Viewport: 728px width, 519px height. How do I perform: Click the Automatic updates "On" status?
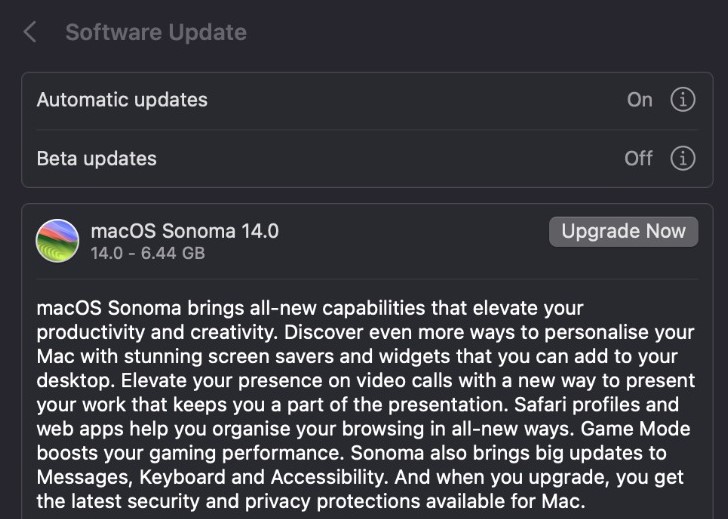640,100
